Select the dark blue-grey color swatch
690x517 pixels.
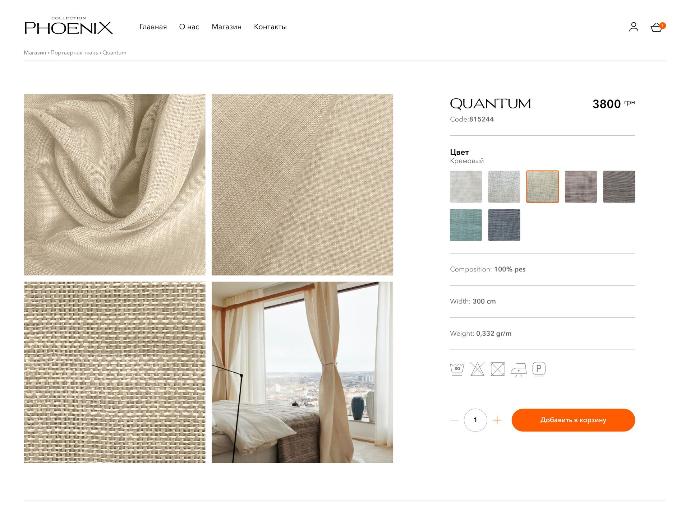[x=504, y=225]
